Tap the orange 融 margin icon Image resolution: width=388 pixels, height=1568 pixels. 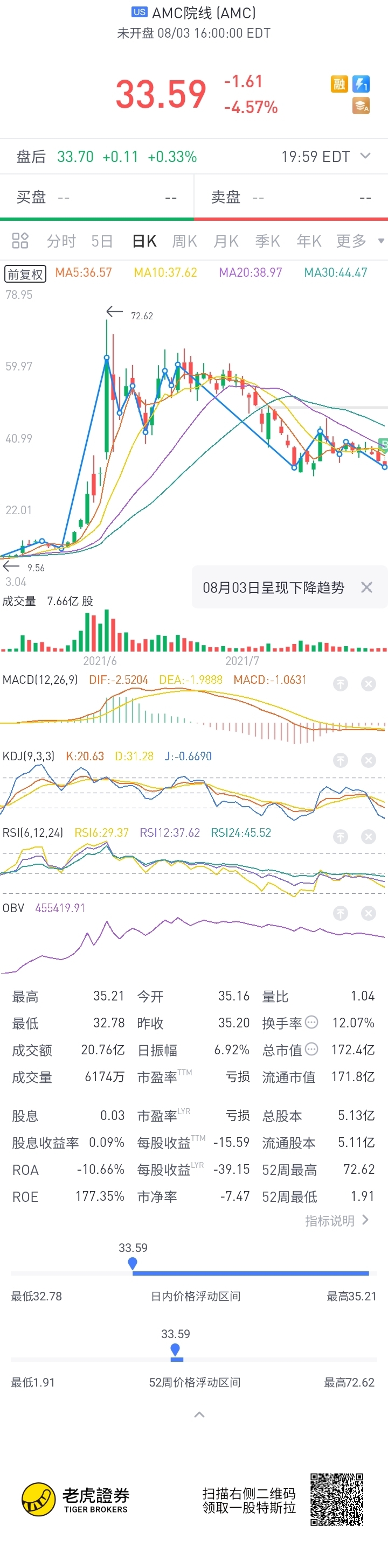tap(339, 84)
